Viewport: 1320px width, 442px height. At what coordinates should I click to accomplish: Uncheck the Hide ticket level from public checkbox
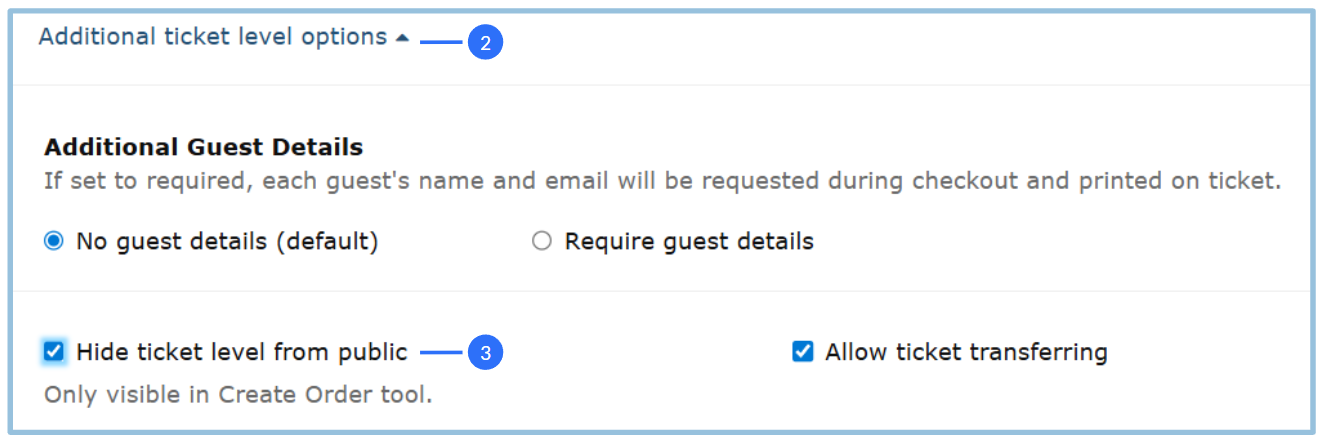pyautogui.click(x=54, y=351)
